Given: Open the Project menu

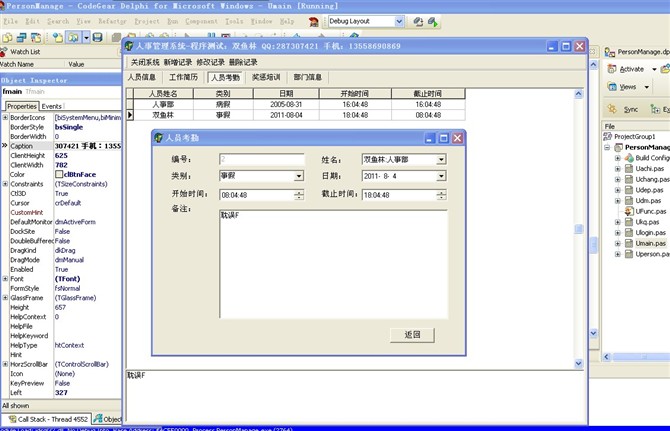Looking at the screenshot, I should [x=147, y=21].
